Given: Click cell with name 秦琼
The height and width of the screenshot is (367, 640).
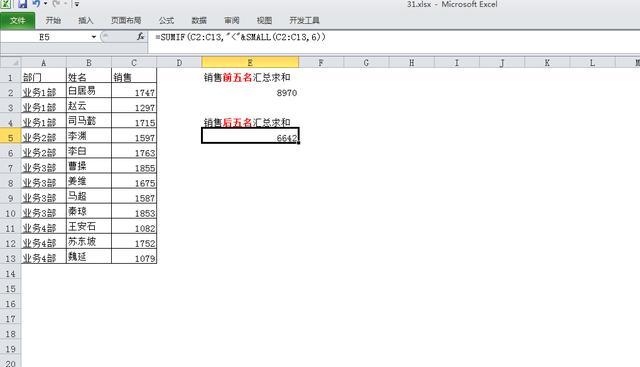Looking at the screenshot, I should click(x=89, y=212).
